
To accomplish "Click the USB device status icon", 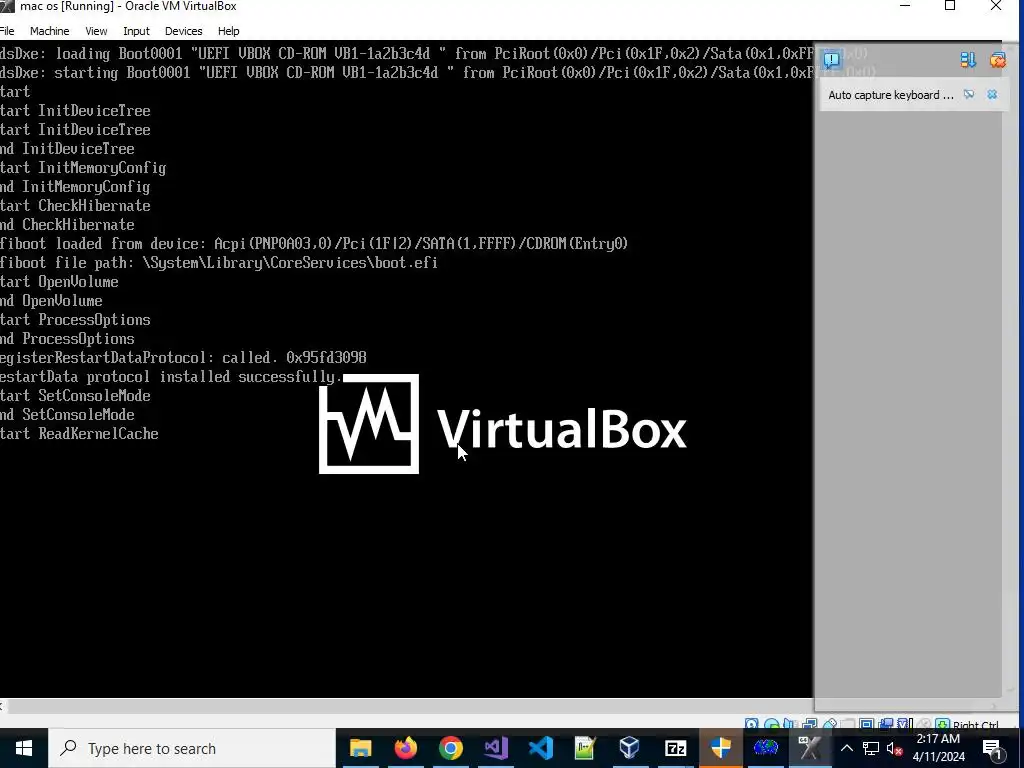I will [x=830, y=724].
